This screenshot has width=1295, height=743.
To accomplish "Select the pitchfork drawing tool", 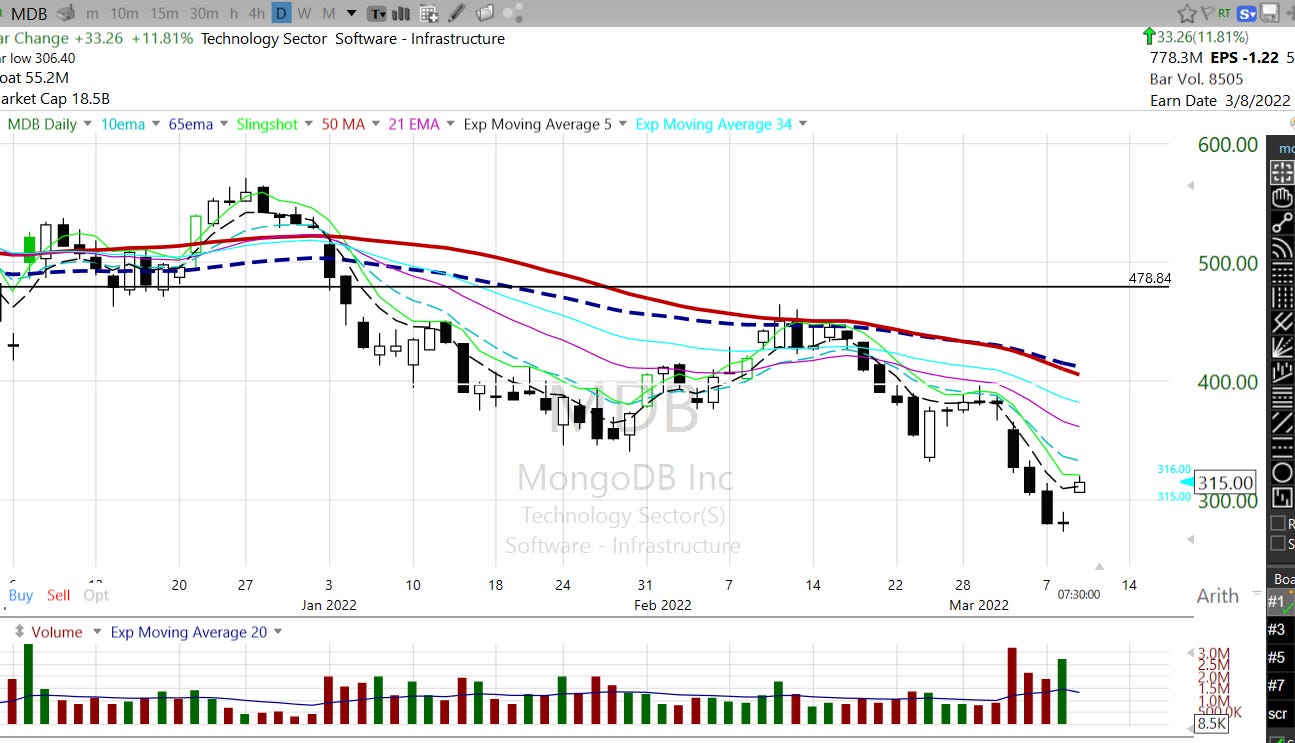I will tap(1281, 322).
